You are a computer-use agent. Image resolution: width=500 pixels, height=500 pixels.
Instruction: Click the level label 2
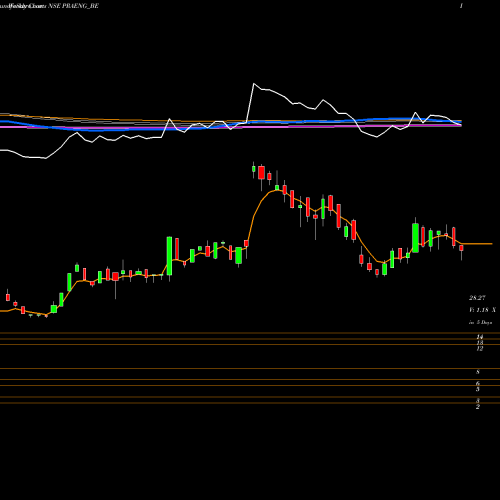[x=478, y=407]
